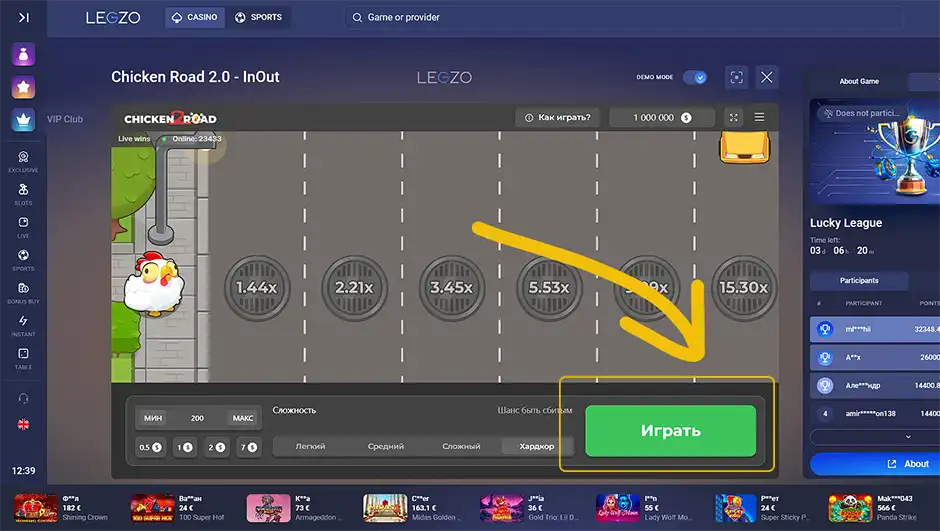Screen dimensions: 940x531
Task: Set bet to maximum with МАКС
Action: click(243, 418)
